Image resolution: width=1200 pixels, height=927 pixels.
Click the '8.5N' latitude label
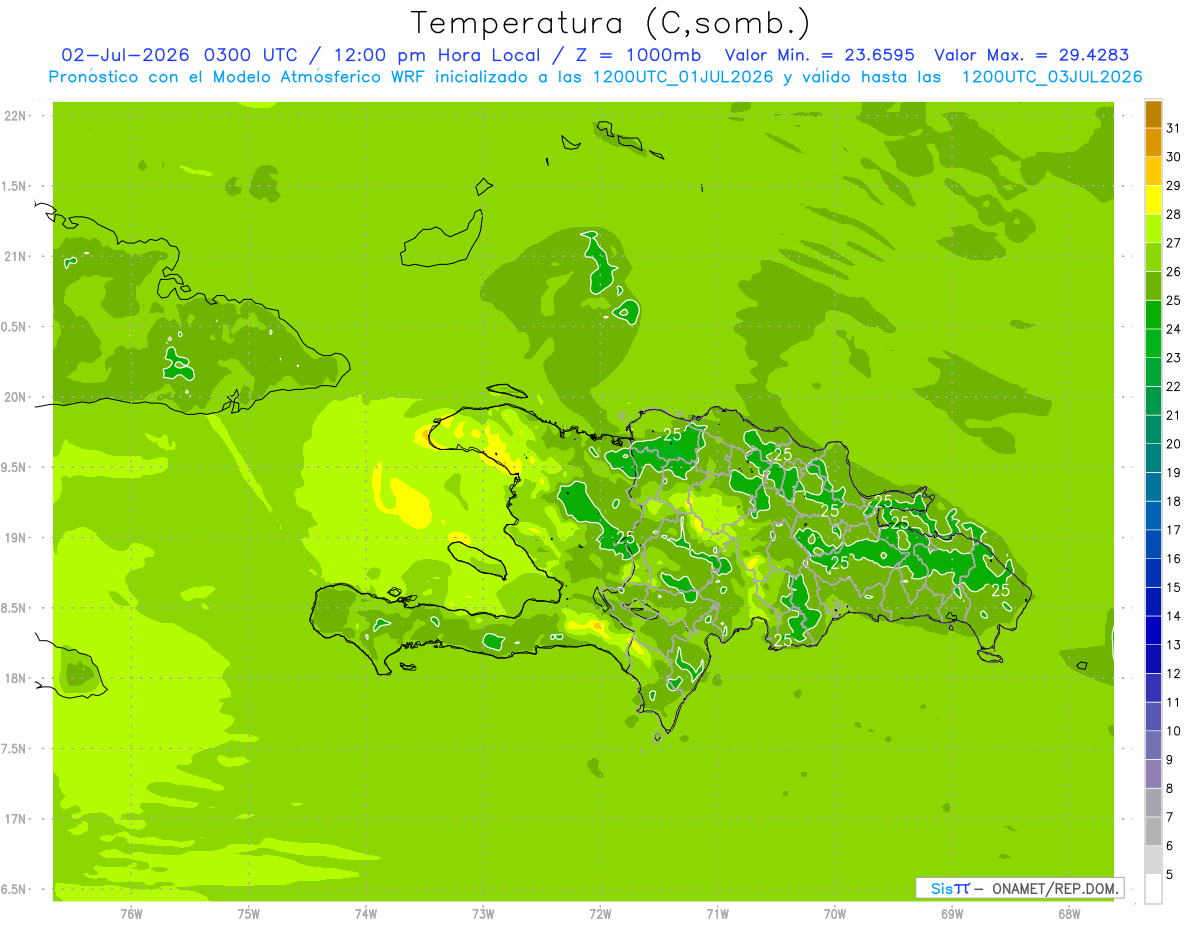(x=14, y=608)
